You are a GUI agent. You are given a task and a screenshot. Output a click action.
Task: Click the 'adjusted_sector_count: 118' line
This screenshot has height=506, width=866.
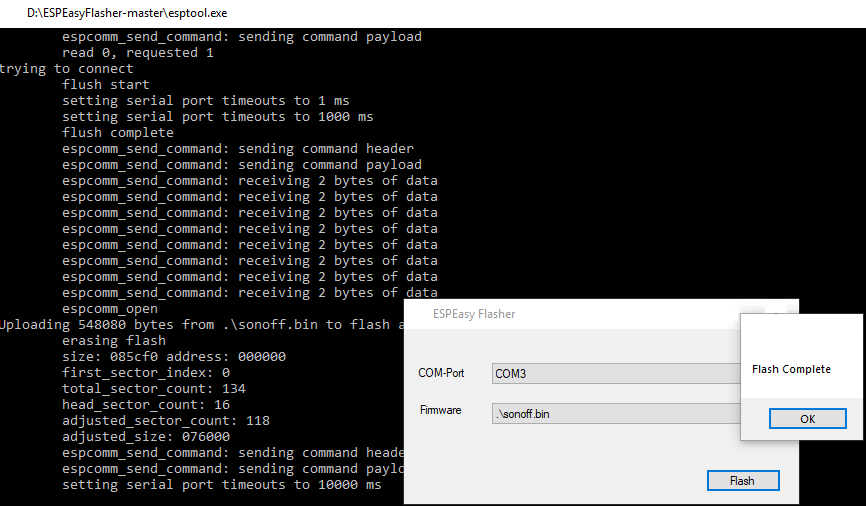click(x=166, y=420)
